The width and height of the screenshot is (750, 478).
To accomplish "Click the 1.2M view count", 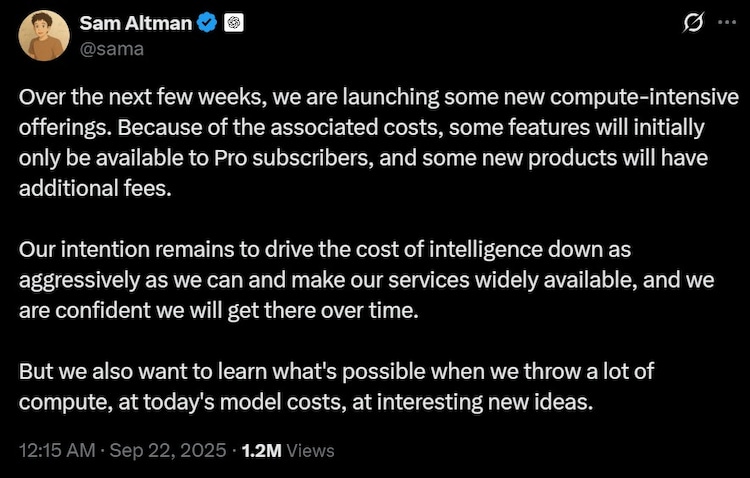I will tap(262, 450).
